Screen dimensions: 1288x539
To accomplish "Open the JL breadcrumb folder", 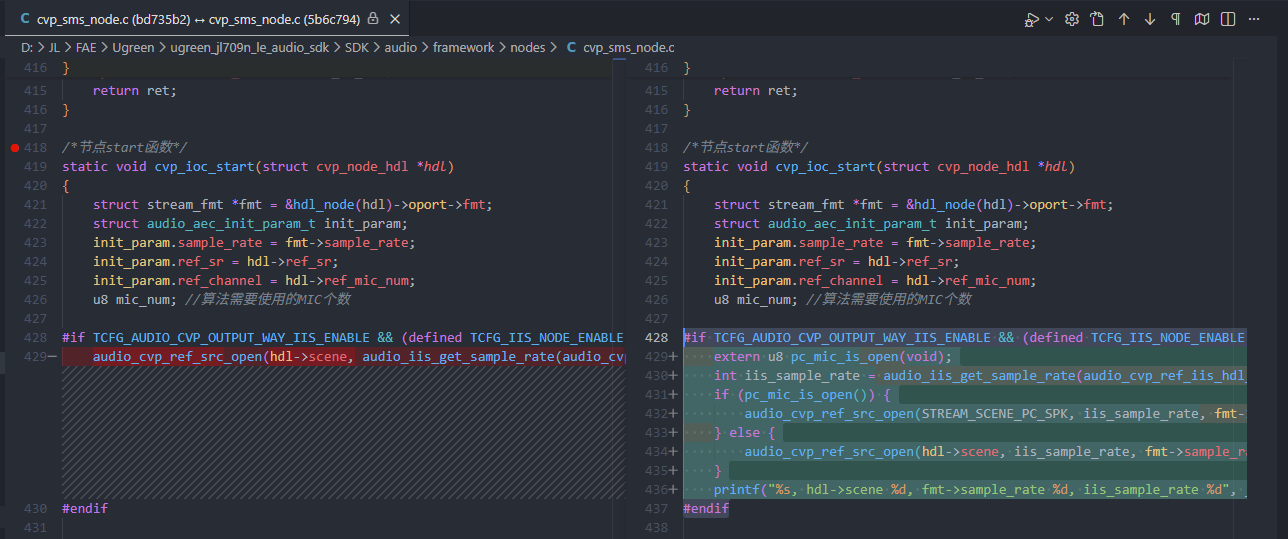I will (55, 47).
